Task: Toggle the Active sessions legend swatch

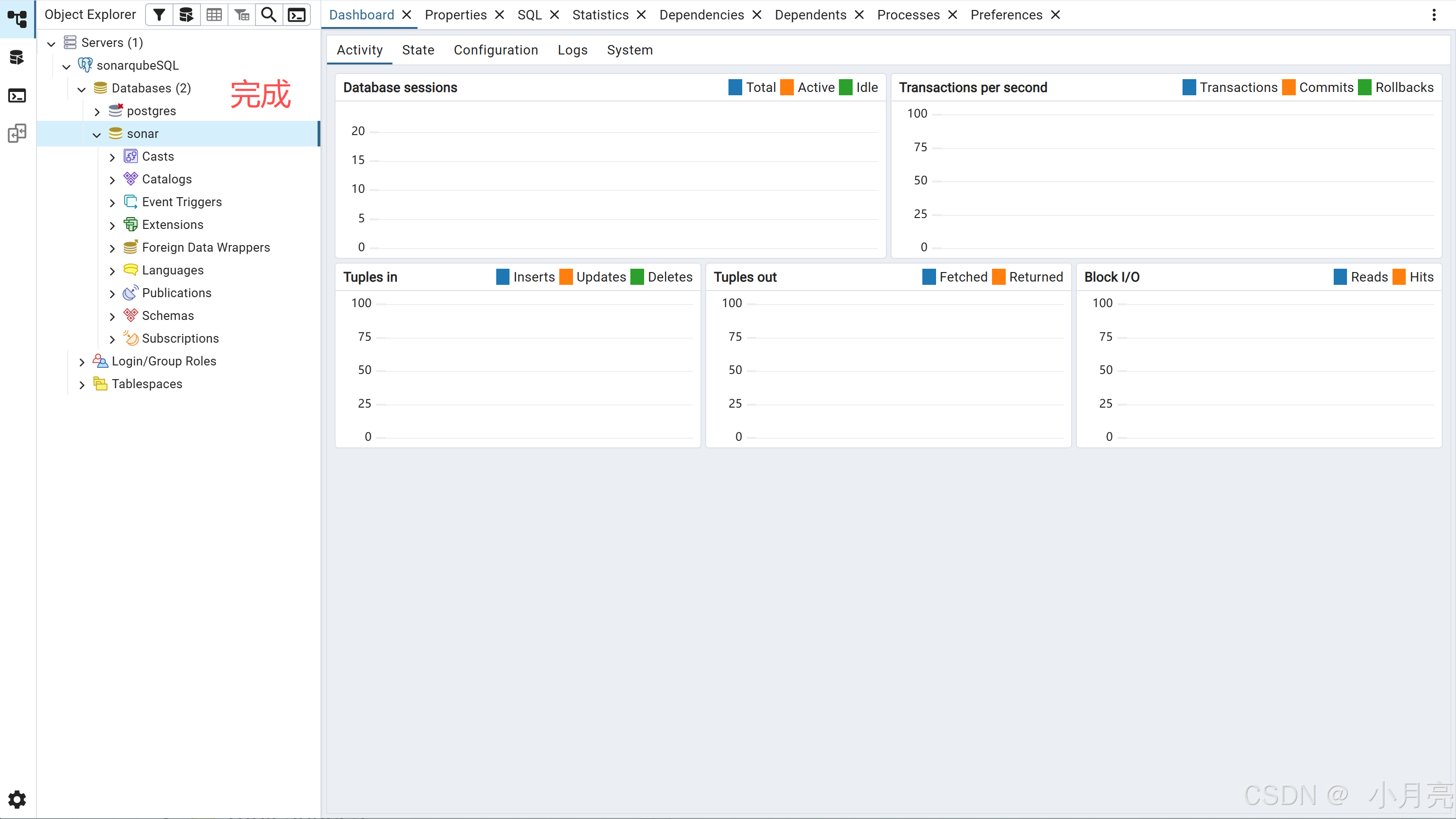Action: coord(787,87)
